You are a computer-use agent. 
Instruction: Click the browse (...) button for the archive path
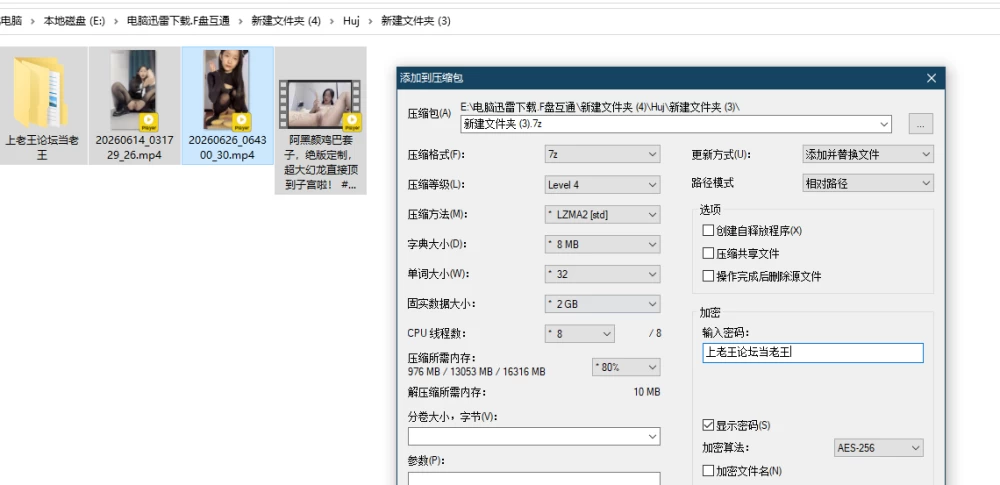920,124
